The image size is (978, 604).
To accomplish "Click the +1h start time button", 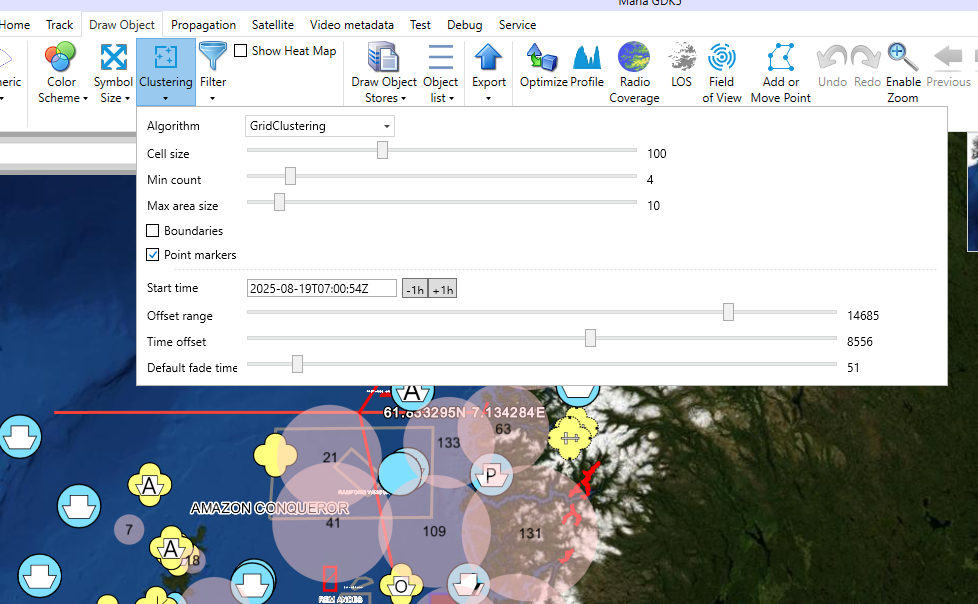I will (443, 288).
